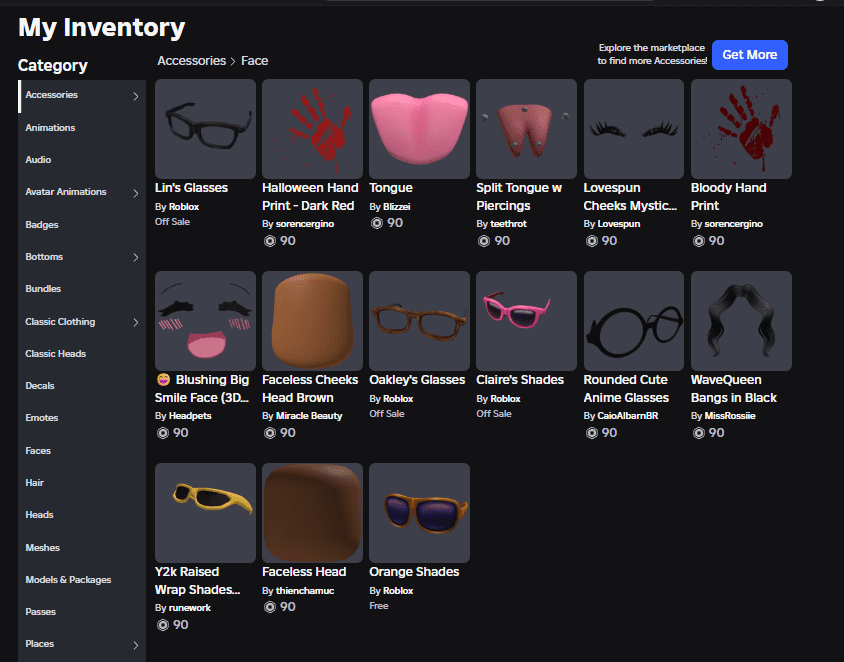The height and width of the screenshot is (662, 844).
Task: Click the Lovespun Cheeks eyelashes image
Action: (633, 129)
